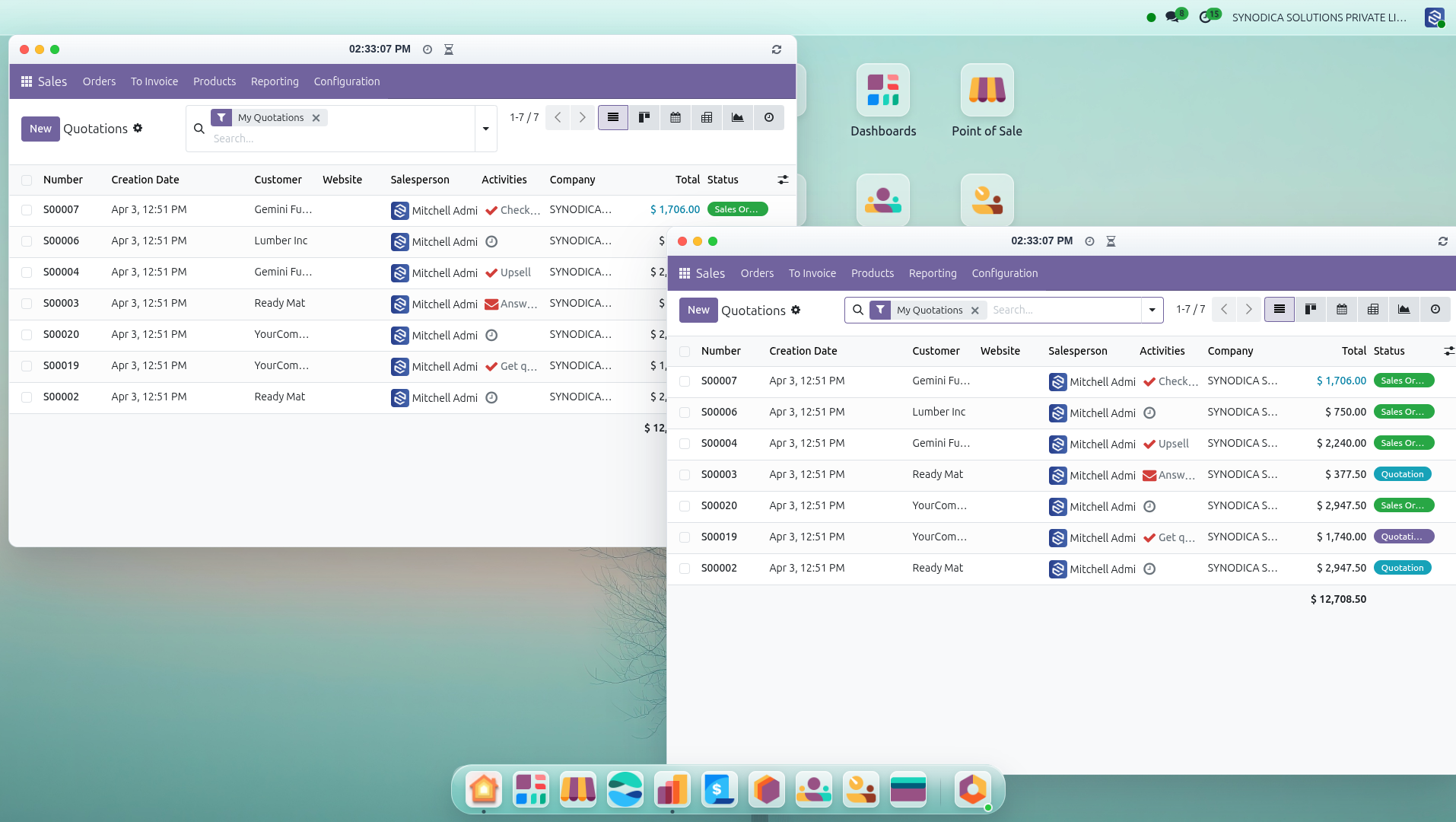The height and width of the screenshot is (822, 1456).
Task: Click the user avatar in the top bar
Action: pos(1435,18)
